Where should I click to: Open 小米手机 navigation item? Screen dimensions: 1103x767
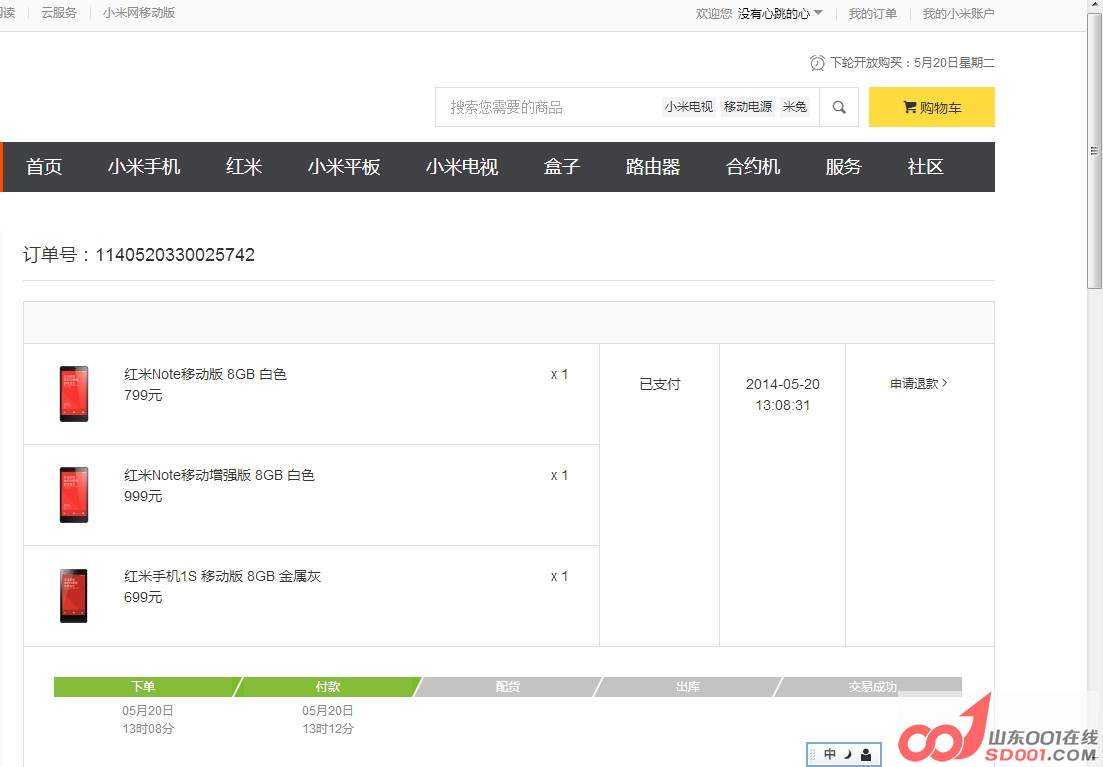click(x=144, y=167)
